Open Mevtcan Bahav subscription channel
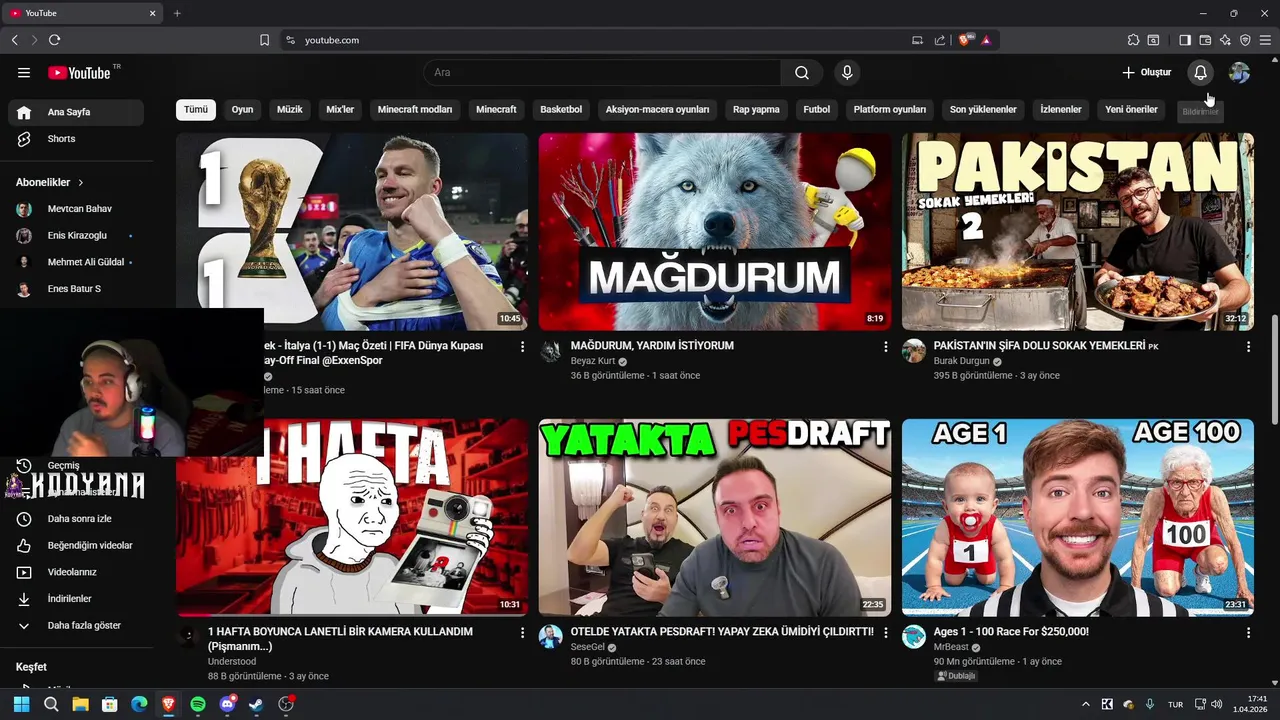 76,209
